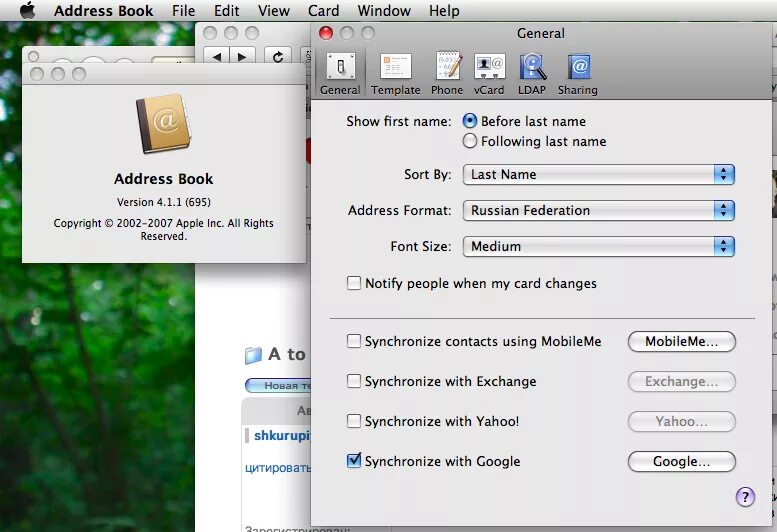Click the purple Help question mark button
Viewport: 777px width, 532px height.
(745, 496)
